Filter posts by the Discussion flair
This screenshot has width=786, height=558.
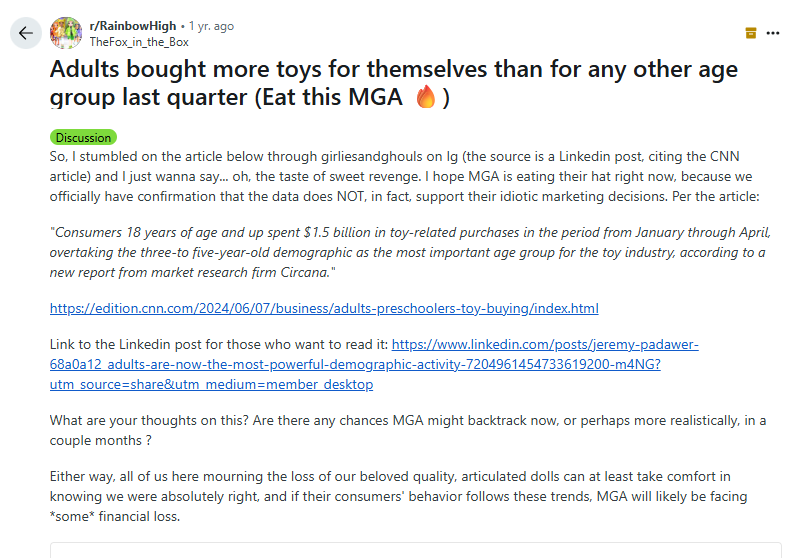coord(83,137)
